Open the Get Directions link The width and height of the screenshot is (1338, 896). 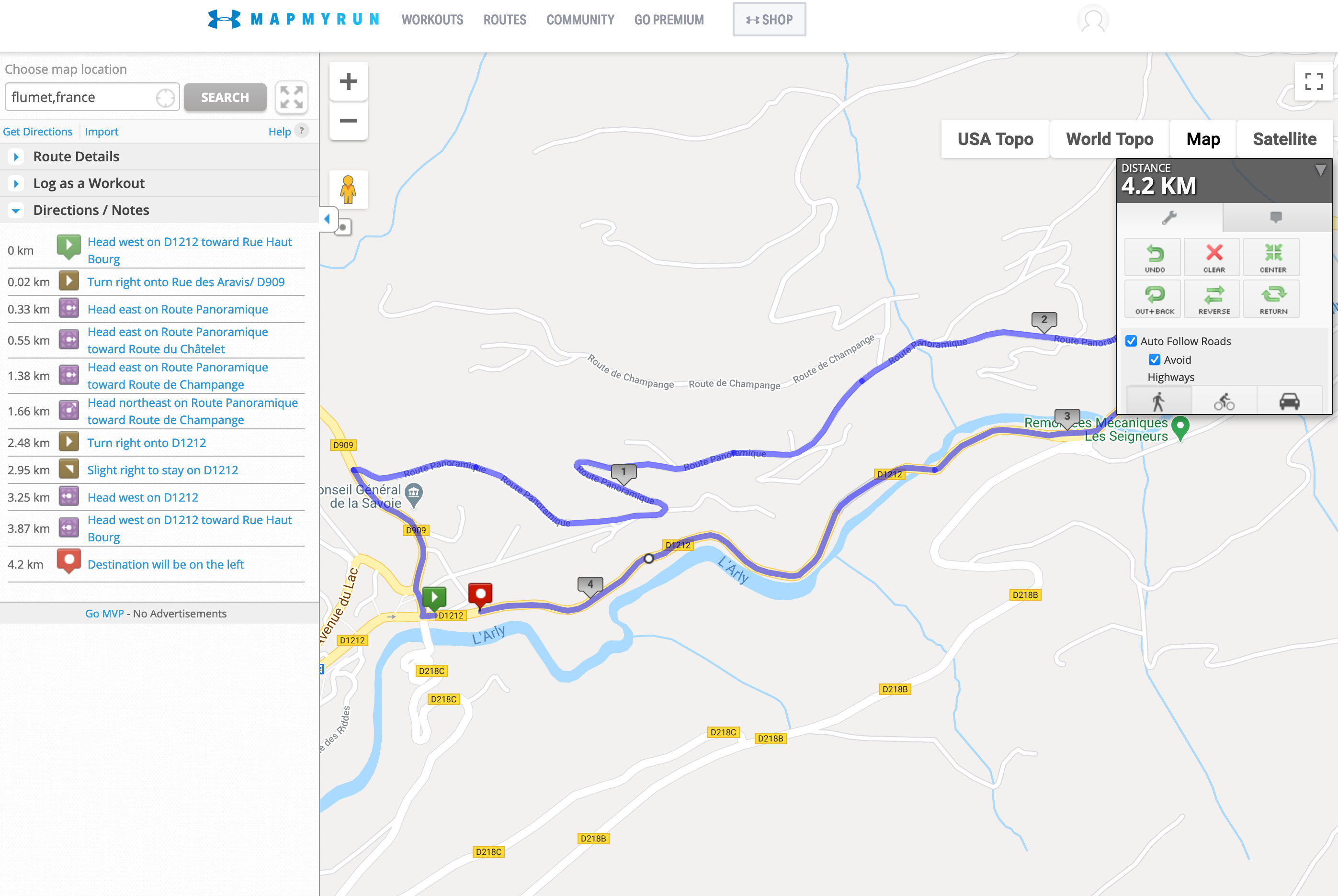[38, 132]
